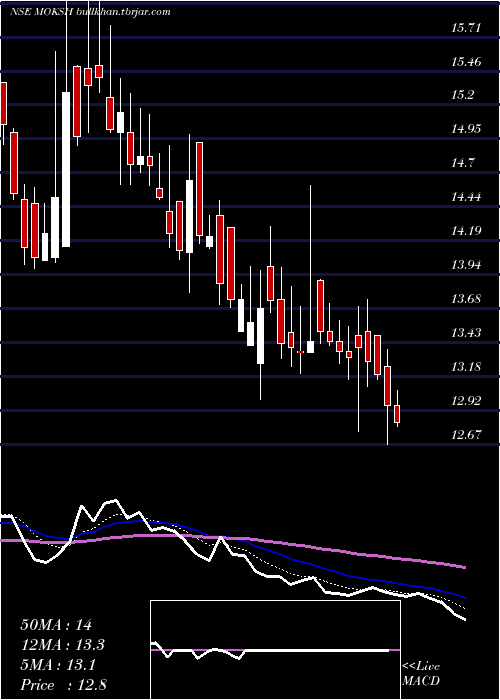500x700 pixels.
Task: Click the 14.95 price axis label
Action: click(466, 129)
